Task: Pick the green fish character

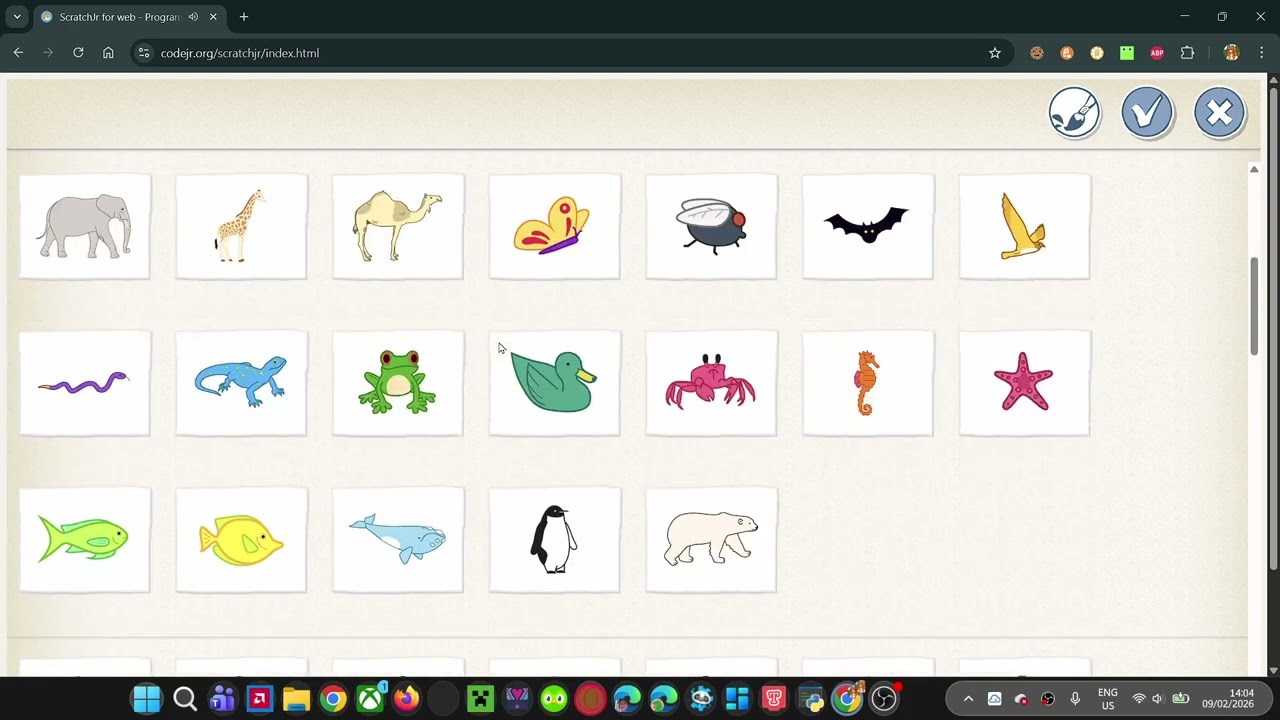Action: pyautogui.click(x=85, y=540)
